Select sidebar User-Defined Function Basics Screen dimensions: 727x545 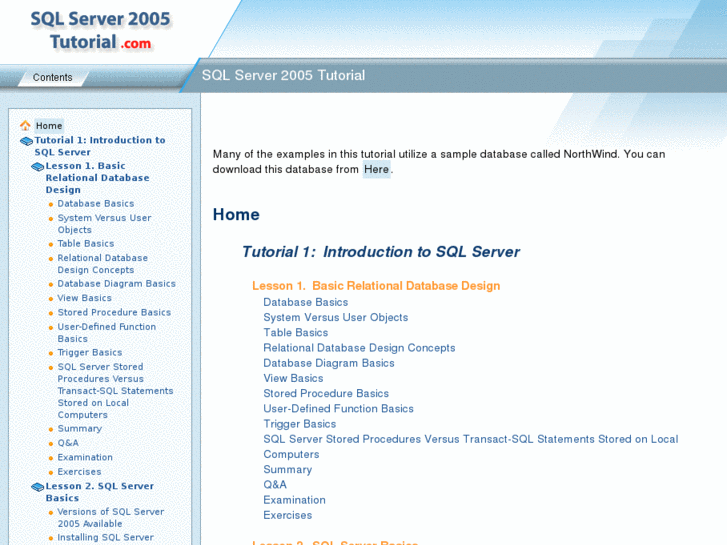[x=107, y=333]
